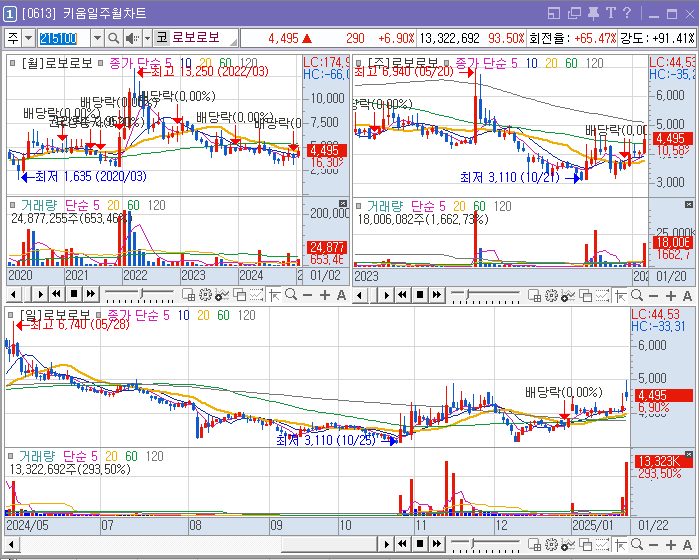Viewport: 699px width, 560px height.
Task: Click the 120 moving-average label on daily chart
Action: point(247,315)
